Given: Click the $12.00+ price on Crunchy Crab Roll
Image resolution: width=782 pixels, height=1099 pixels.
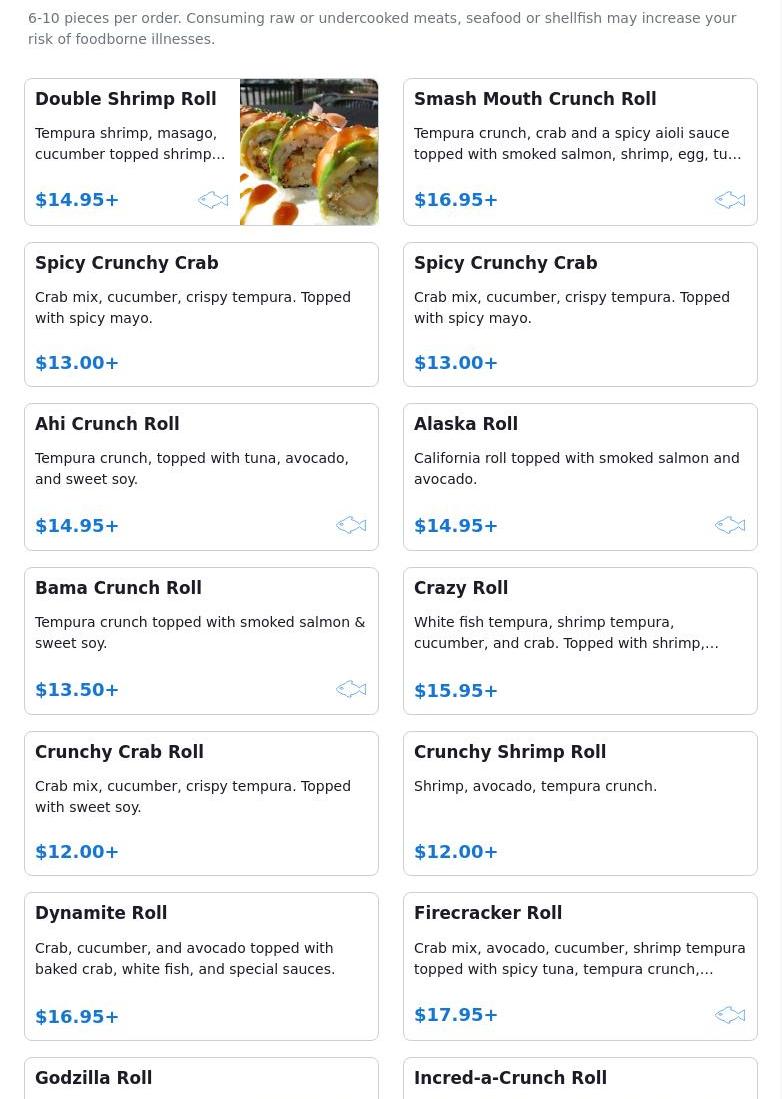Looking at the screenshot, I should 77,852.
